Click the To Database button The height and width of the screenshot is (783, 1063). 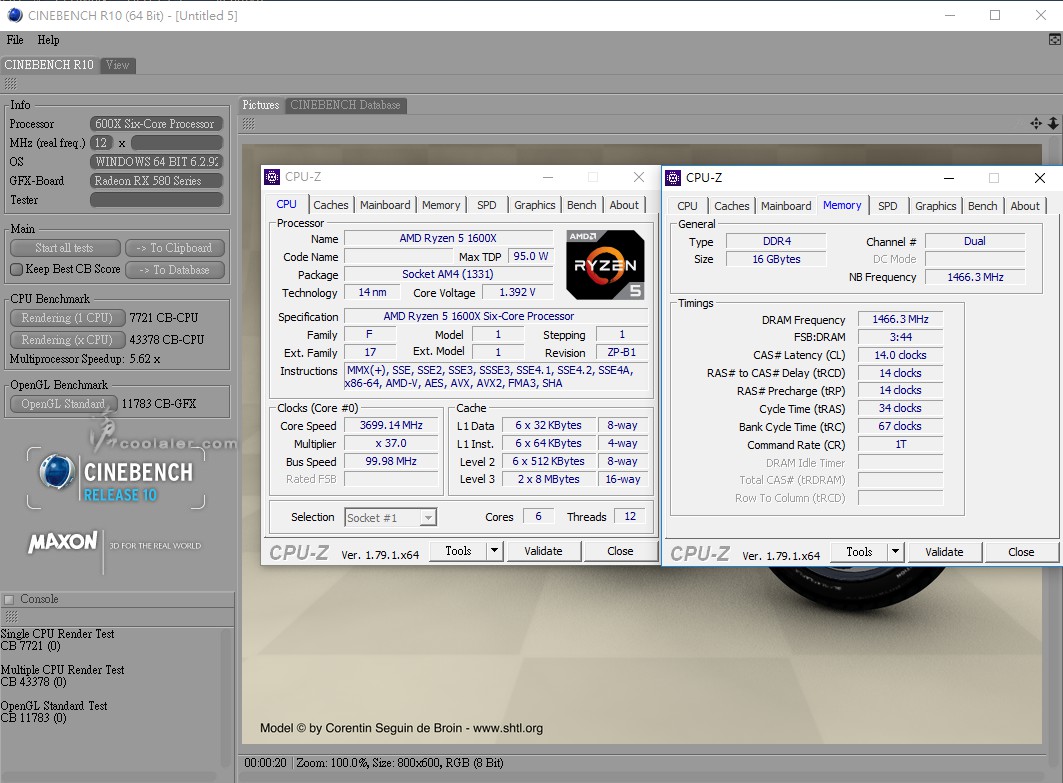tap(175, 270)
